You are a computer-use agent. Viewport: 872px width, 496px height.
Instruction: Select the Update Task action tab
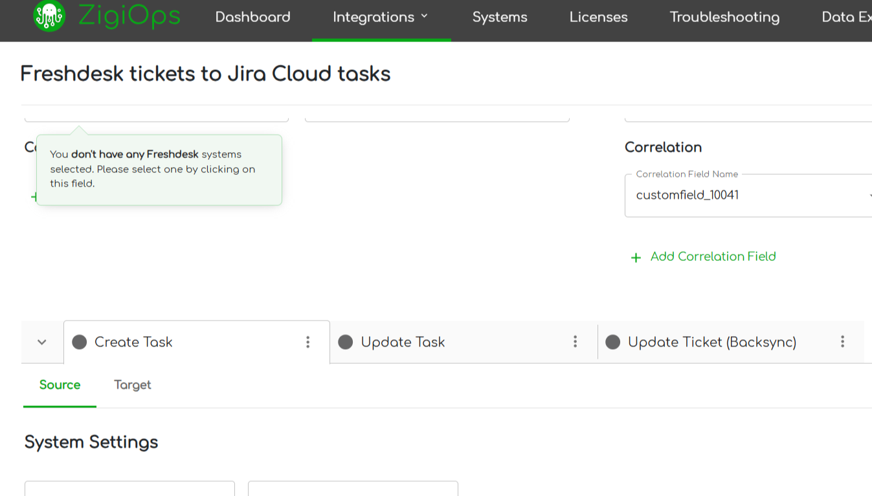click(x=403, y=342)
